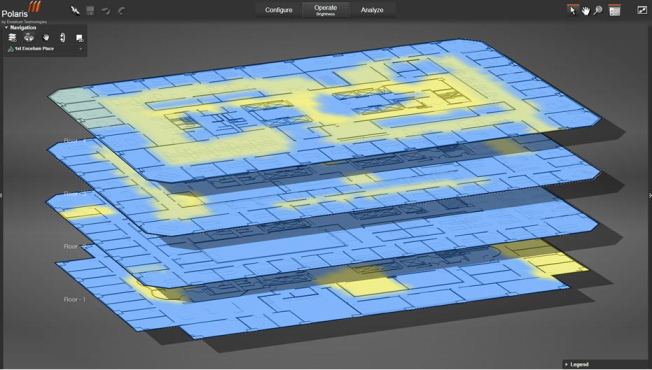Click the grayed save icon in top toolbar

pos(90,10)
